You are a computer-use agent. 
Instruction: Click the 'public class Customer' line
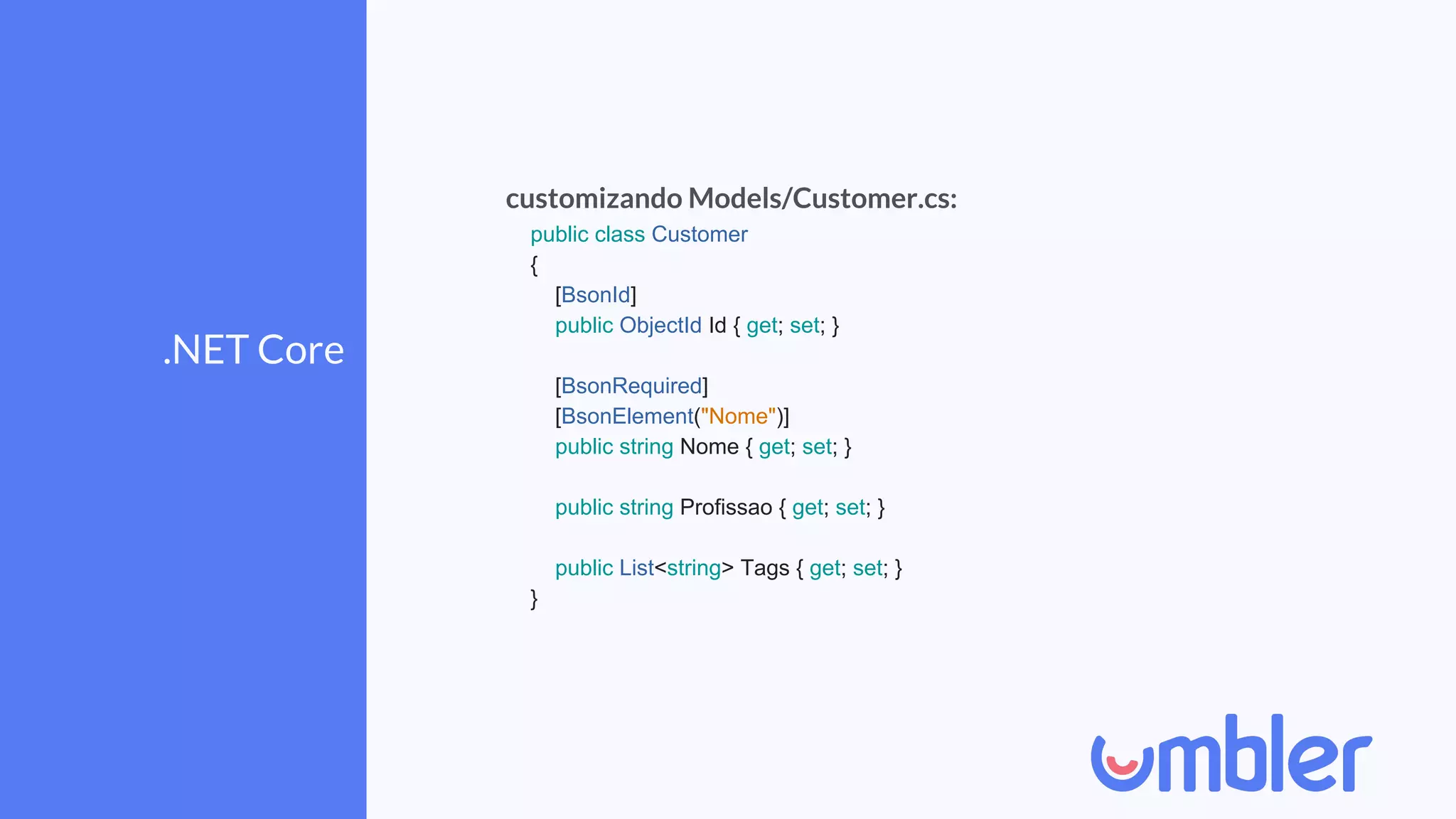pyautogui.click(x=639, y=235)
